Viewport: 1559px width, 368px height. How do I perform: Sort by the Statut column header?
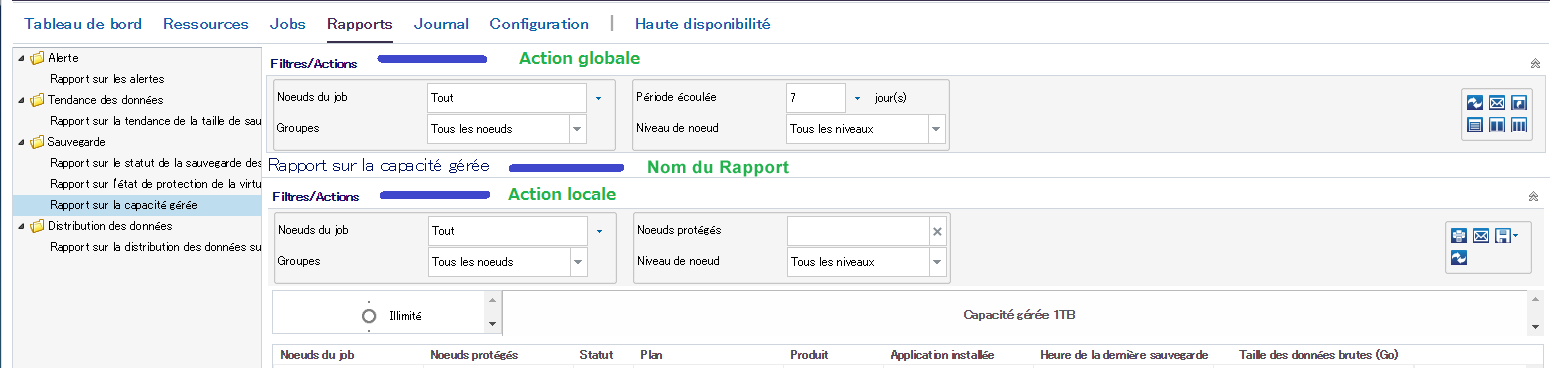(597, 355)
